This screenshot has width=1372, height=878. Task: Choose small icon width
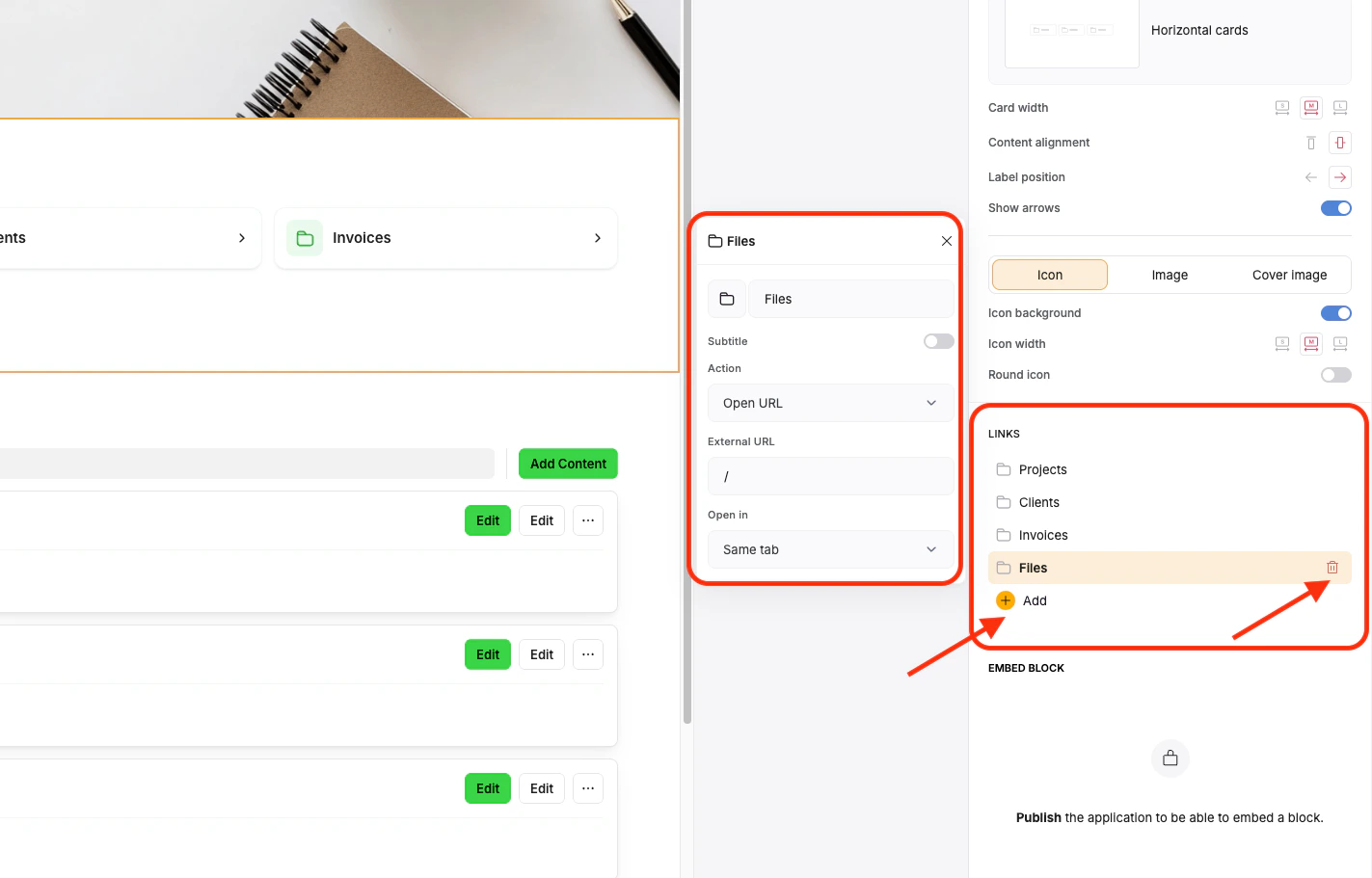click(1282, 344)
